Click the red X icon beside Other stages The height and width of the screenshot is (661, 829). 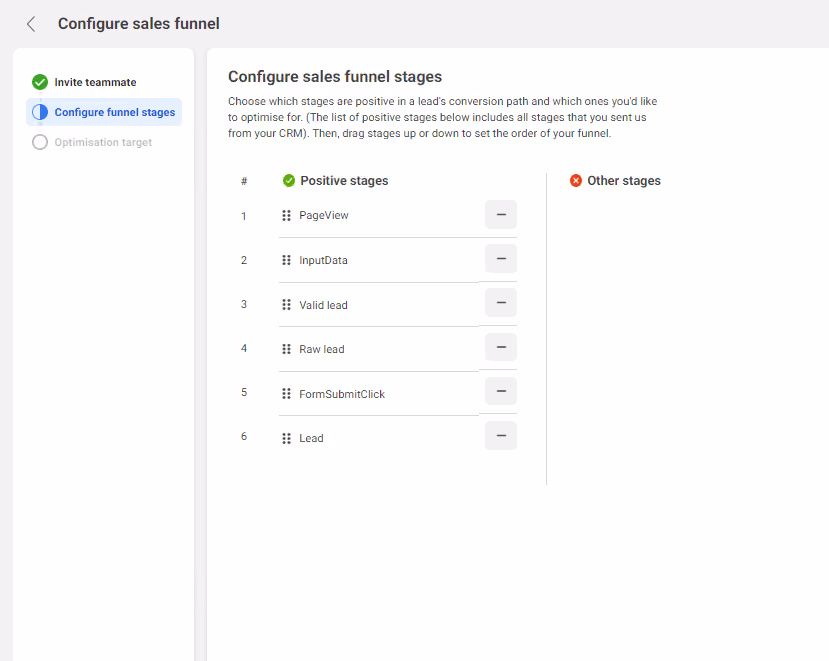(576, 181)
